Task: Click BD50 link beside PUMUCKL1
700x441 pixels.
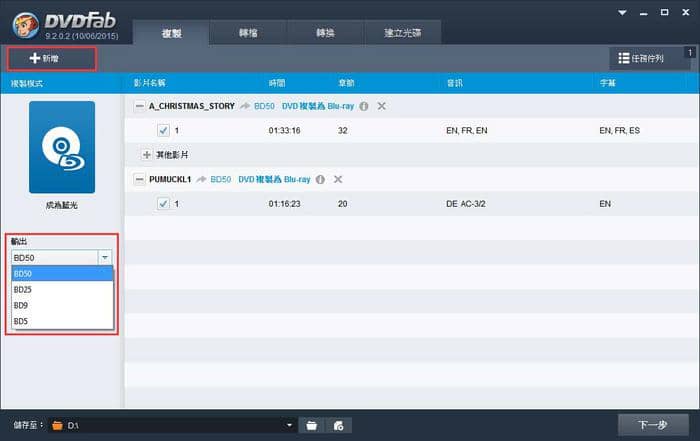Action: tap(221, 179)
